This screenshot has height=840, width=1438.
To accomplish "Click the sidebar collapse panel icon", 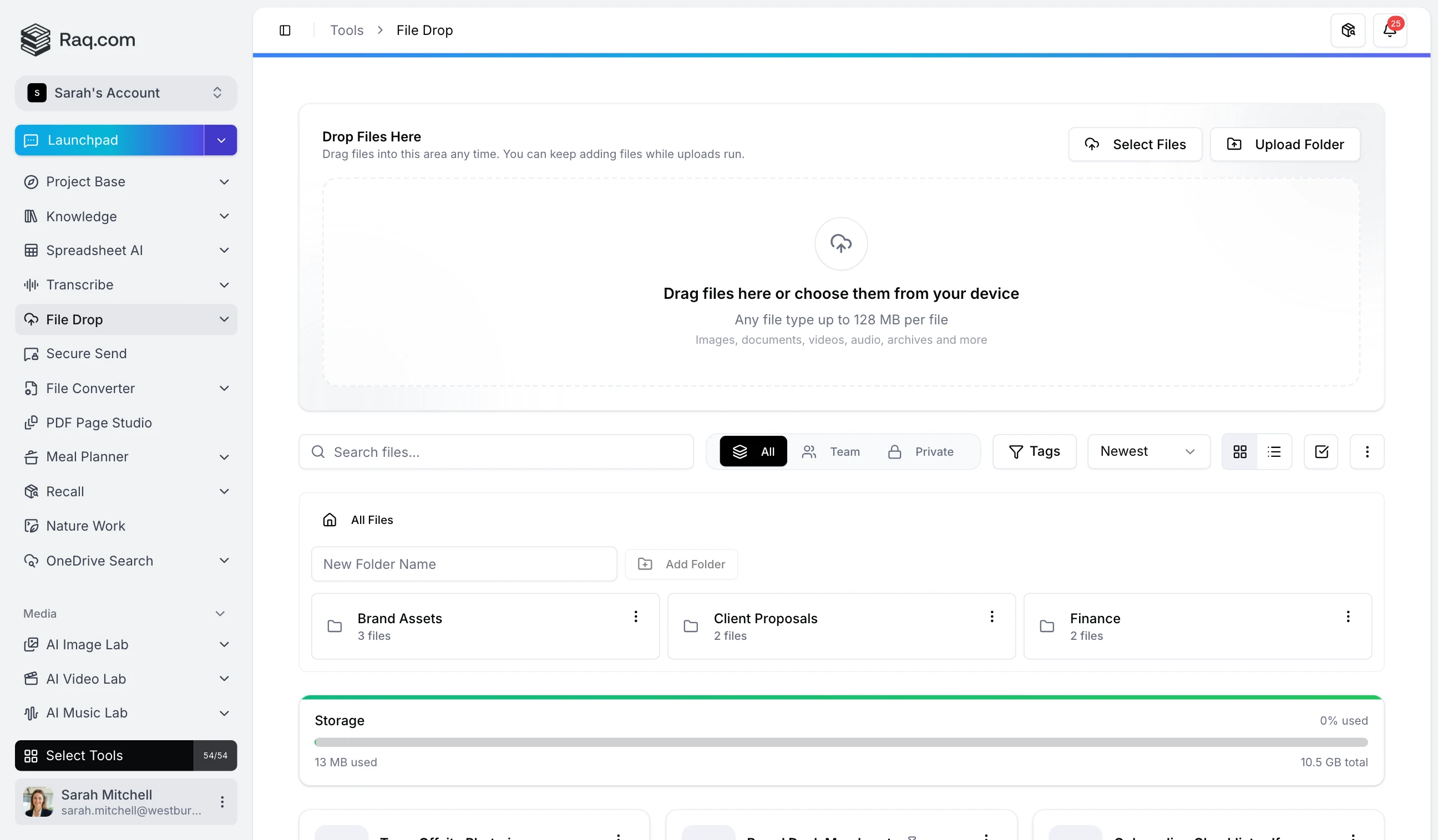I will pos(285,30).
